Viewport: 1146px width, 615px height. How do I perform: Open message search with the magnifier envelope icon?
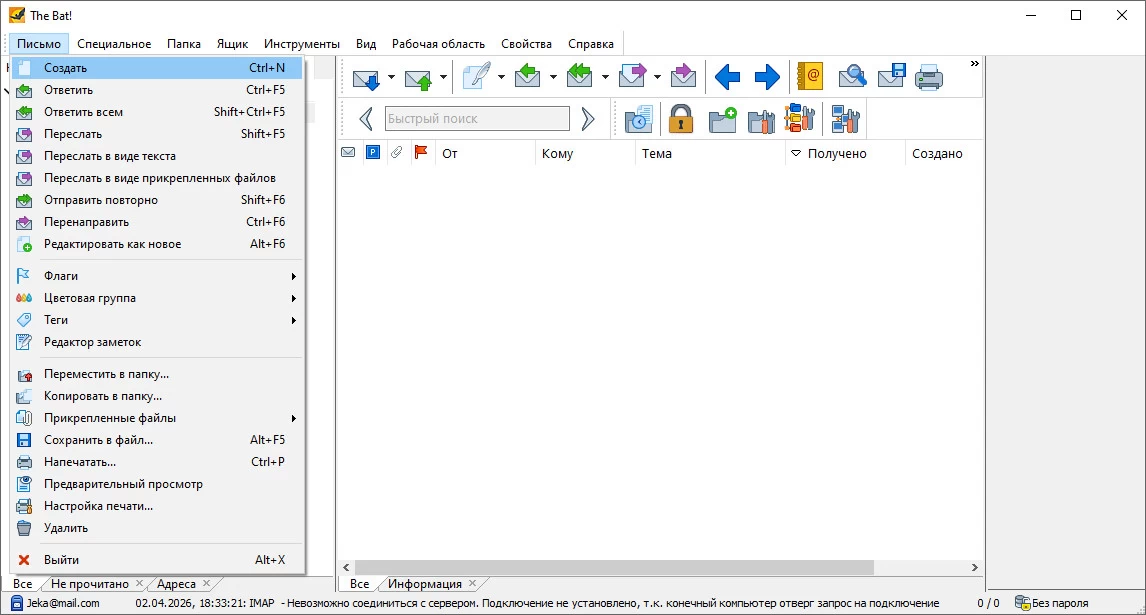point(852,76)
